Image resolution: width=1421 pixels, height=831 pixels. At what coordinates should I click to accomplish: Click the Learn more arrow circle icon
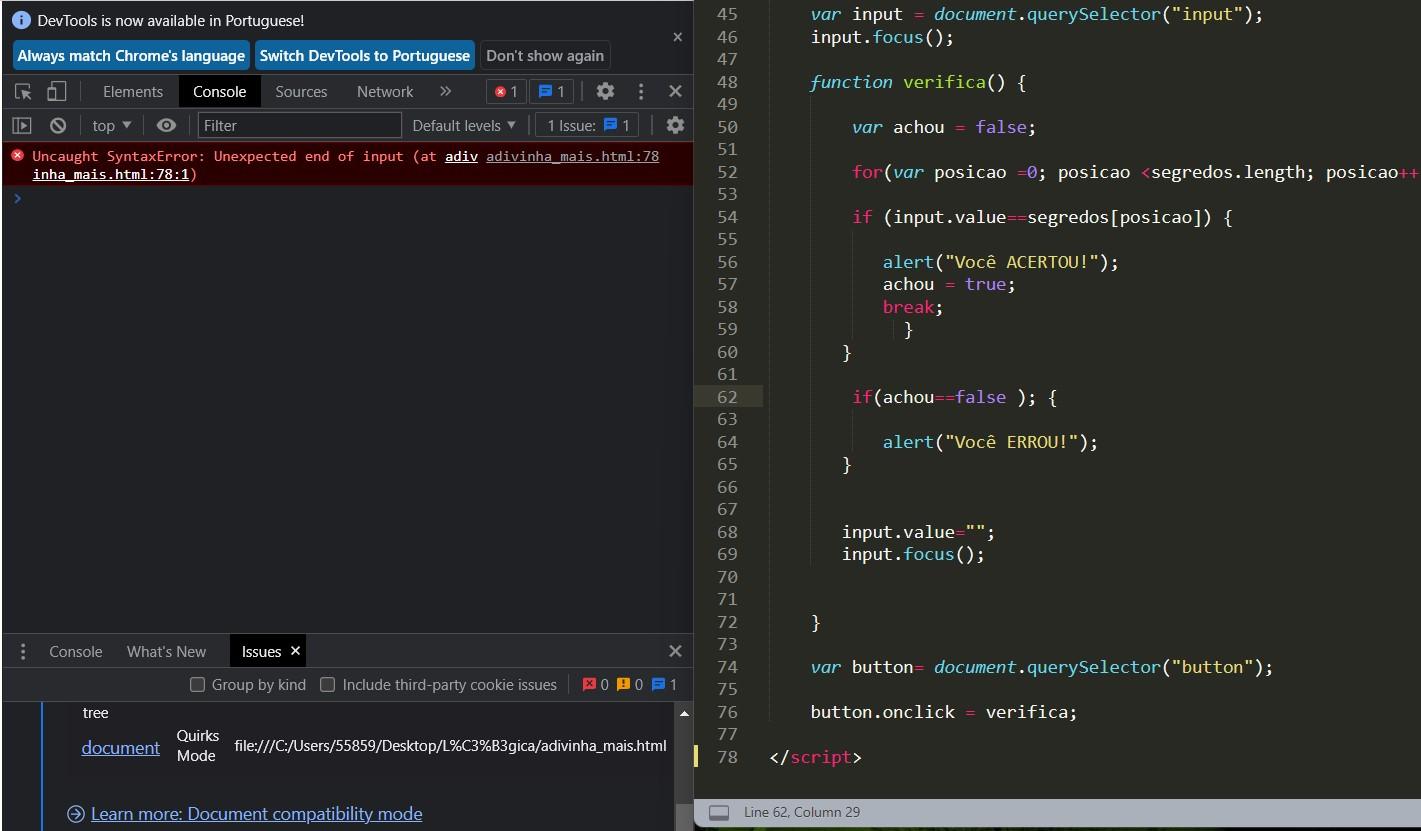[75, 814]
